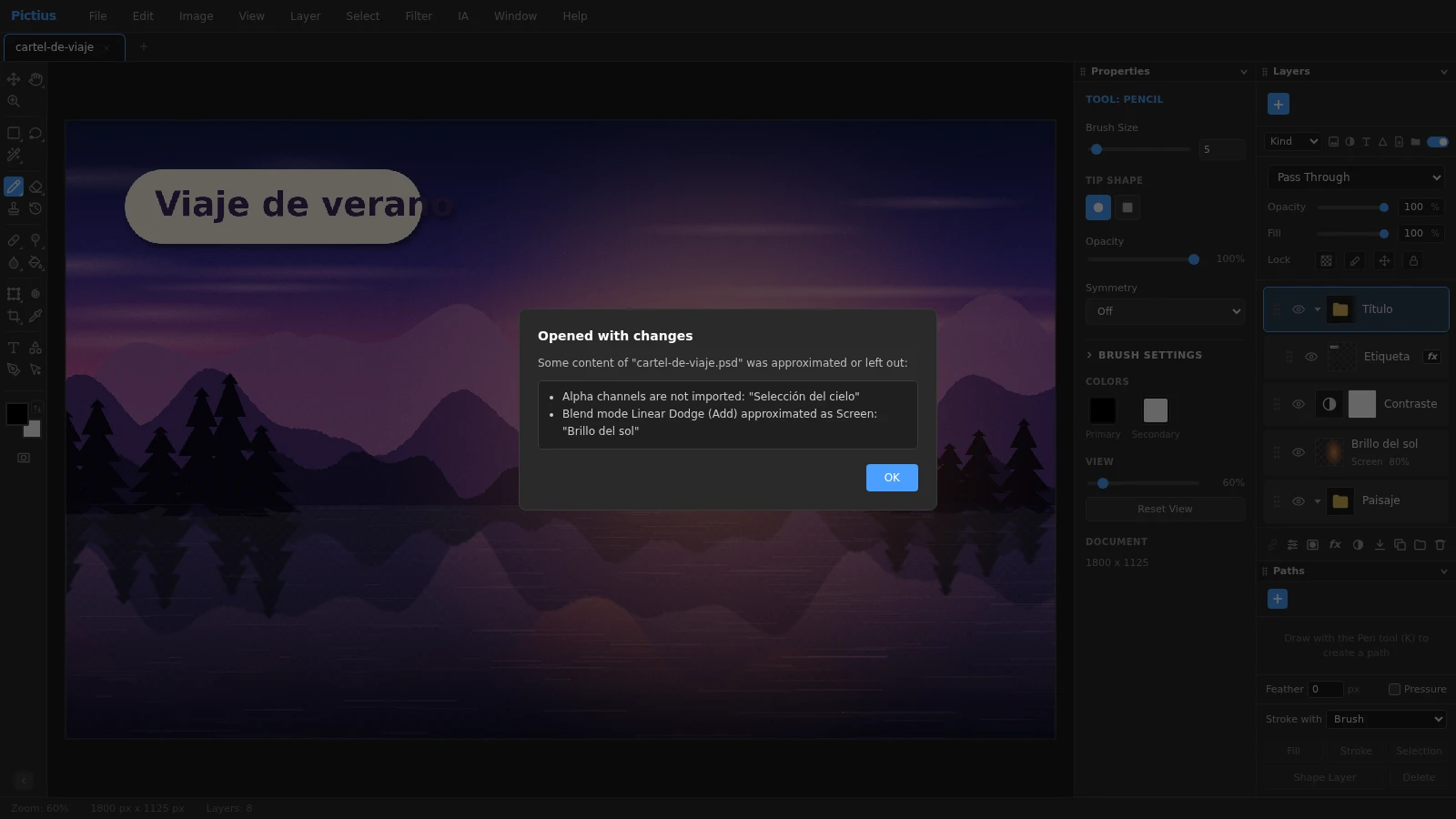
Task: Select the Move tool
Action: point(14,79)
